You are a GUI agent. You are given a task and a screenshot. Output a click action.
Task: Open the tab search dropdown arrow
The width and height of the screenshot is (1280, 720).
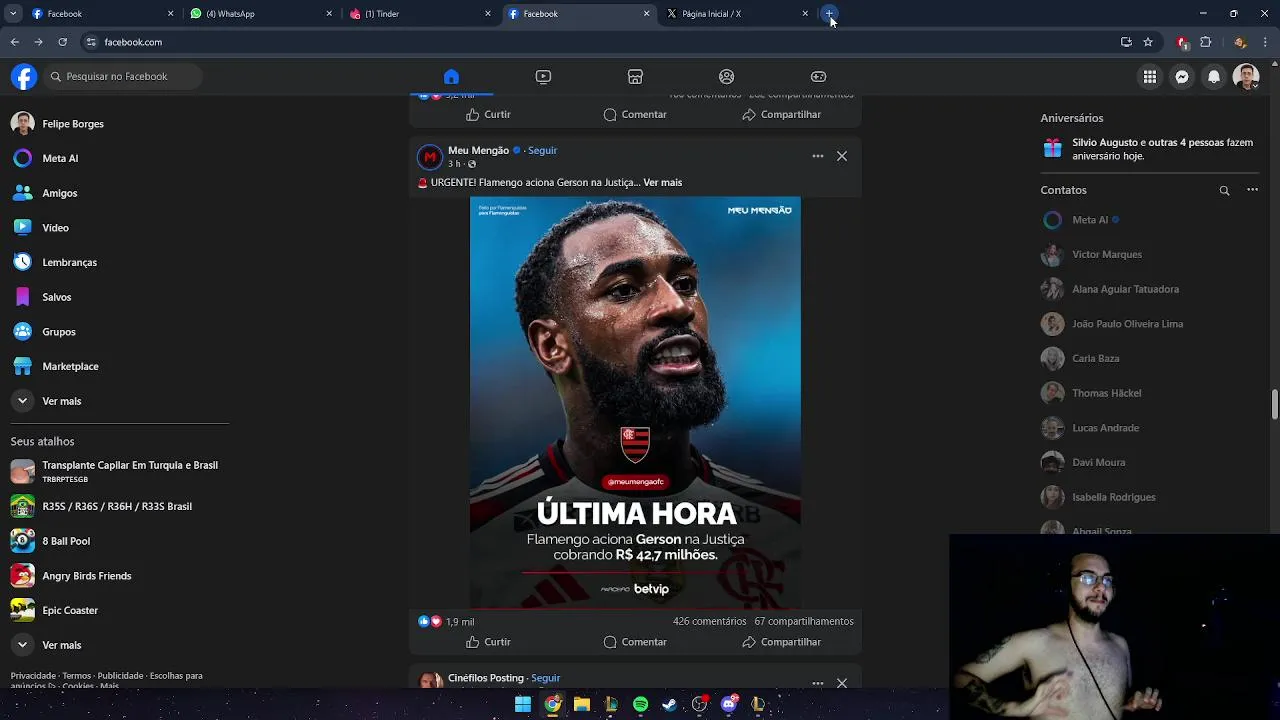(13, 14)
